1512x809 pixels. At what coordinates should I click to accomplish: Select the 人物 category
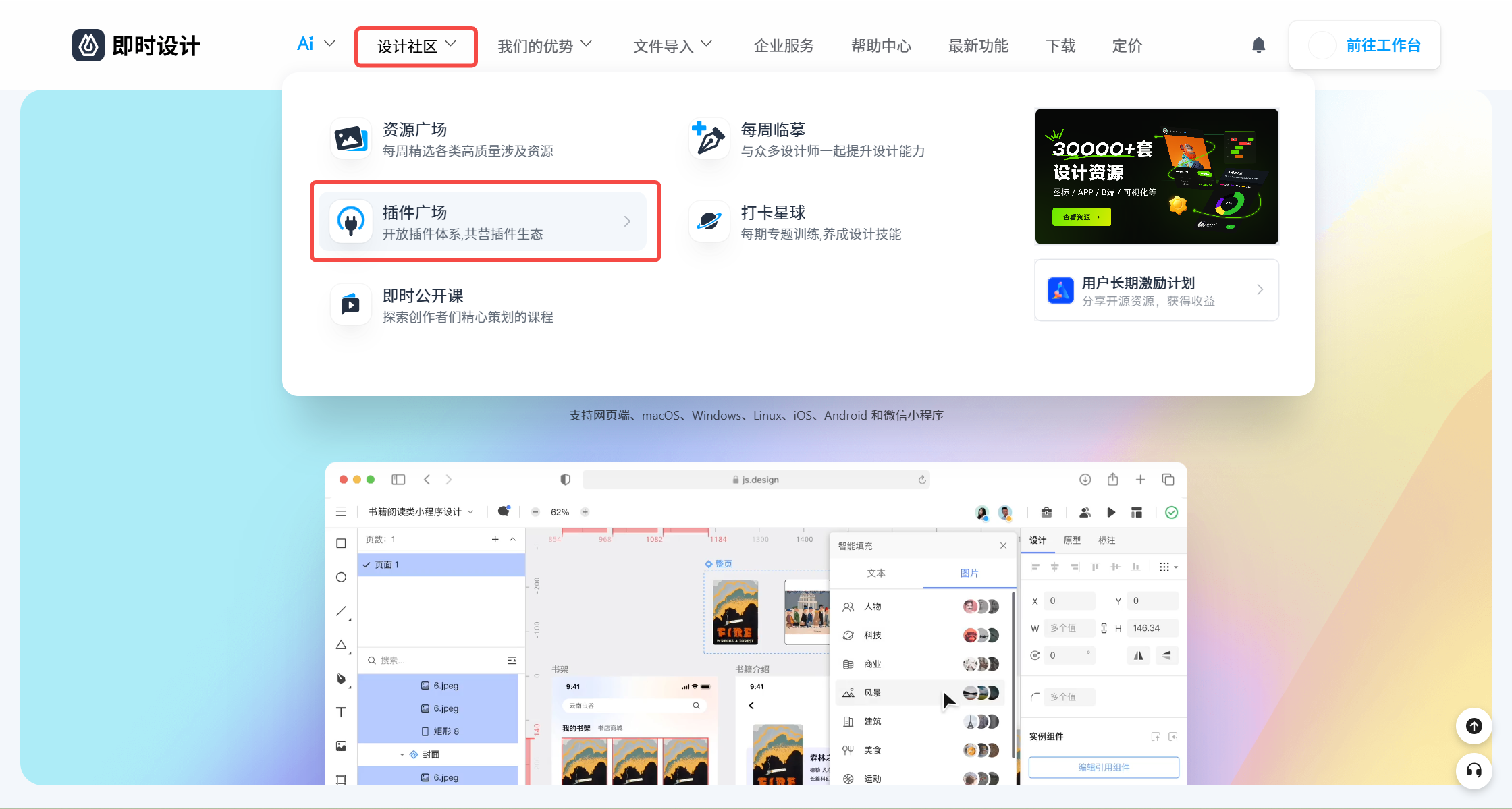click(x=919, y=607)
